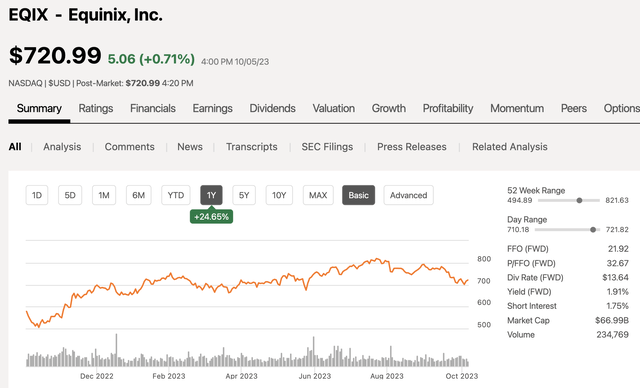Switch to Advanced chart mode
Screen dimensions: 640x388
click(408, 195)
